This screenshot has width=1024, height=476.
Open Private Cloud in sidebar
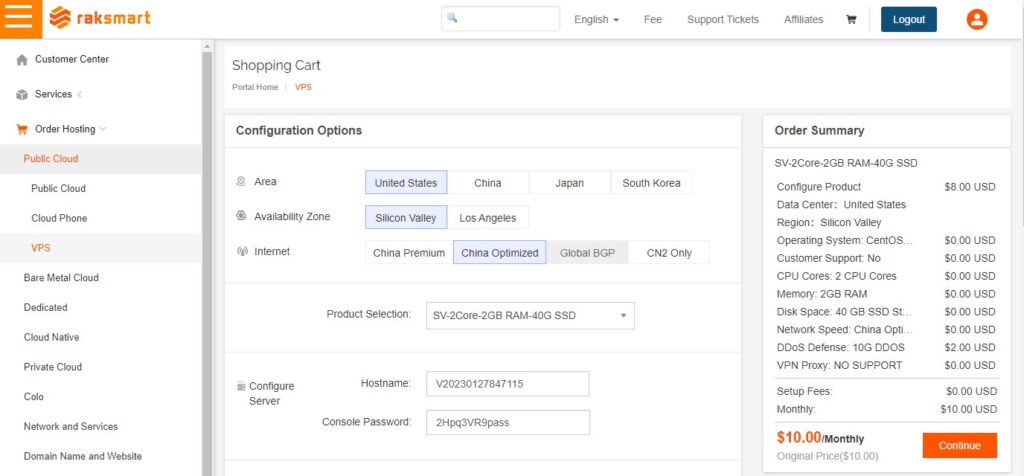click(x=52, y=367)
